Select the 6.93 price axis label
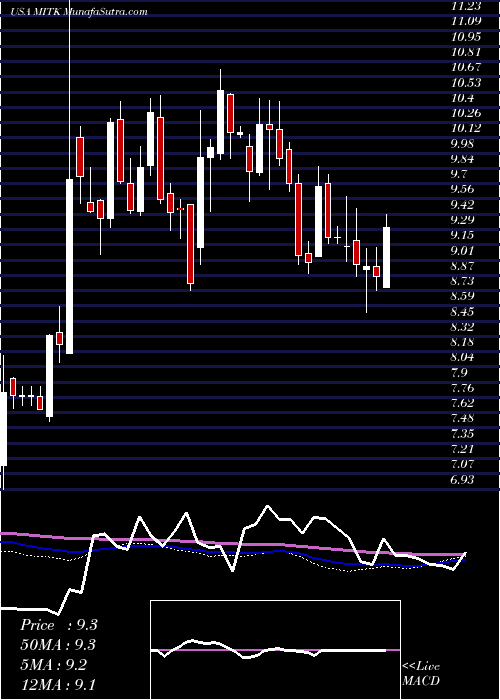Screen dimensions: 500x700 coord(463,479)
